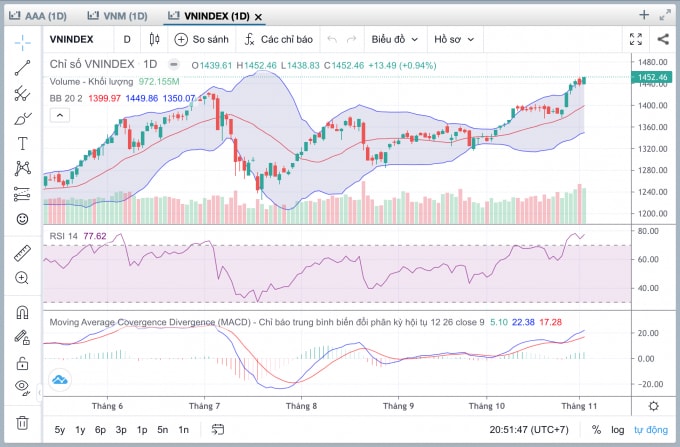Click trash icon to remove drawings
The width and height of the screenshot is (680, 447).
click(23, 422)
